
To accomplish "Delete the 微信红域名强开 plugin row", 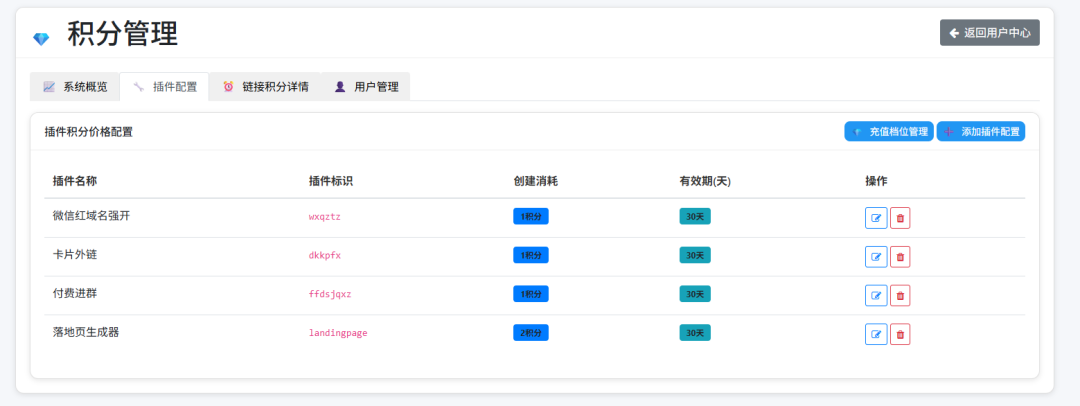I will click(900, 218).
